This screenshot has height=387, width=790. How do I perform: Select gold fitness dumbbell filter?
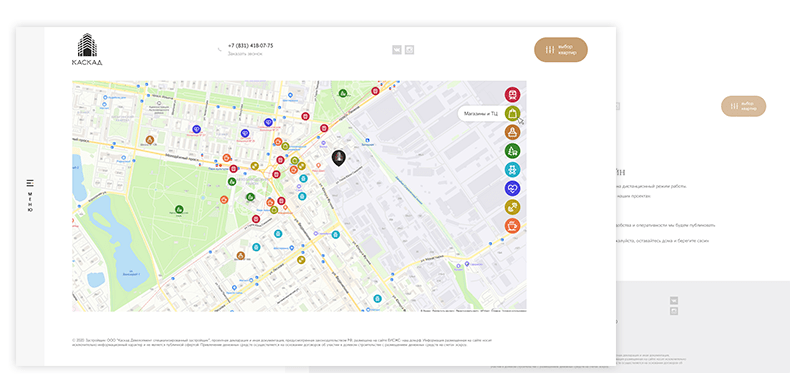click(x=512, y=207)
